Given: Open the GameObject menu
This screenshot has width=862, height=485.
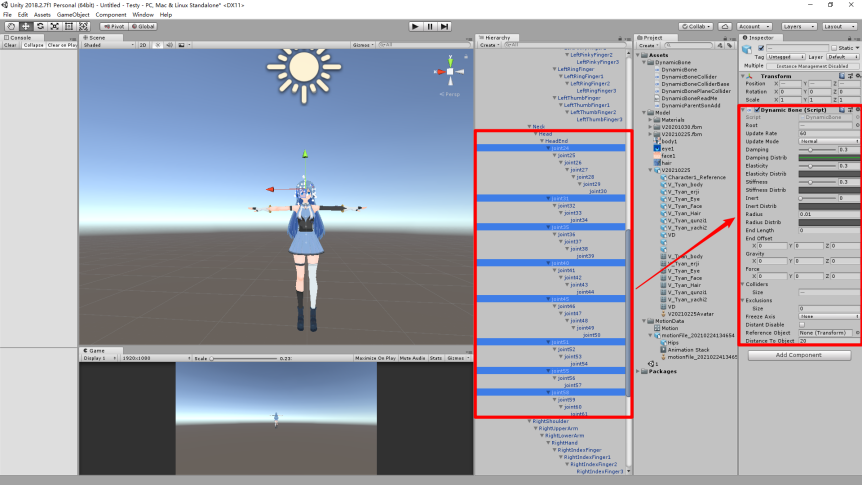Looking at the screenshot, I should (x=73, y=15).
